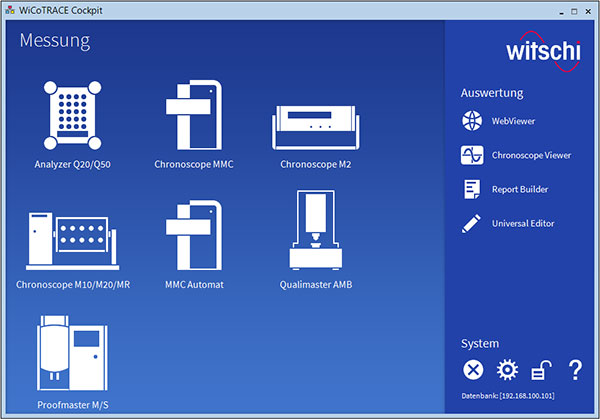This screenshot has height=420, width=600.
Task: Click the Universal Editor pencil icon
Action: [471, 223]
